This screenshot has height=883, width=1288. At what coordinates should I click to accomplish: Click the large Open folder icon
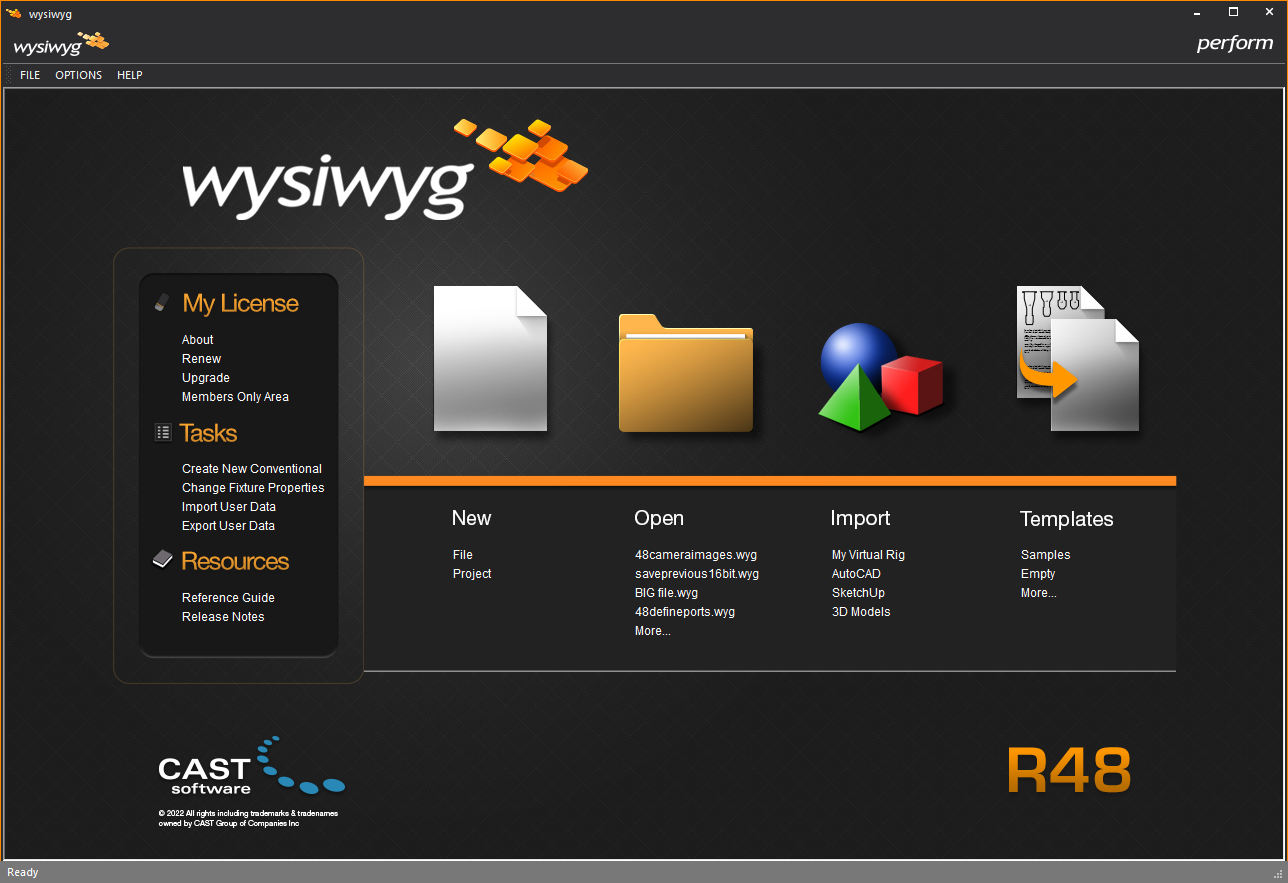pos(685,373)
